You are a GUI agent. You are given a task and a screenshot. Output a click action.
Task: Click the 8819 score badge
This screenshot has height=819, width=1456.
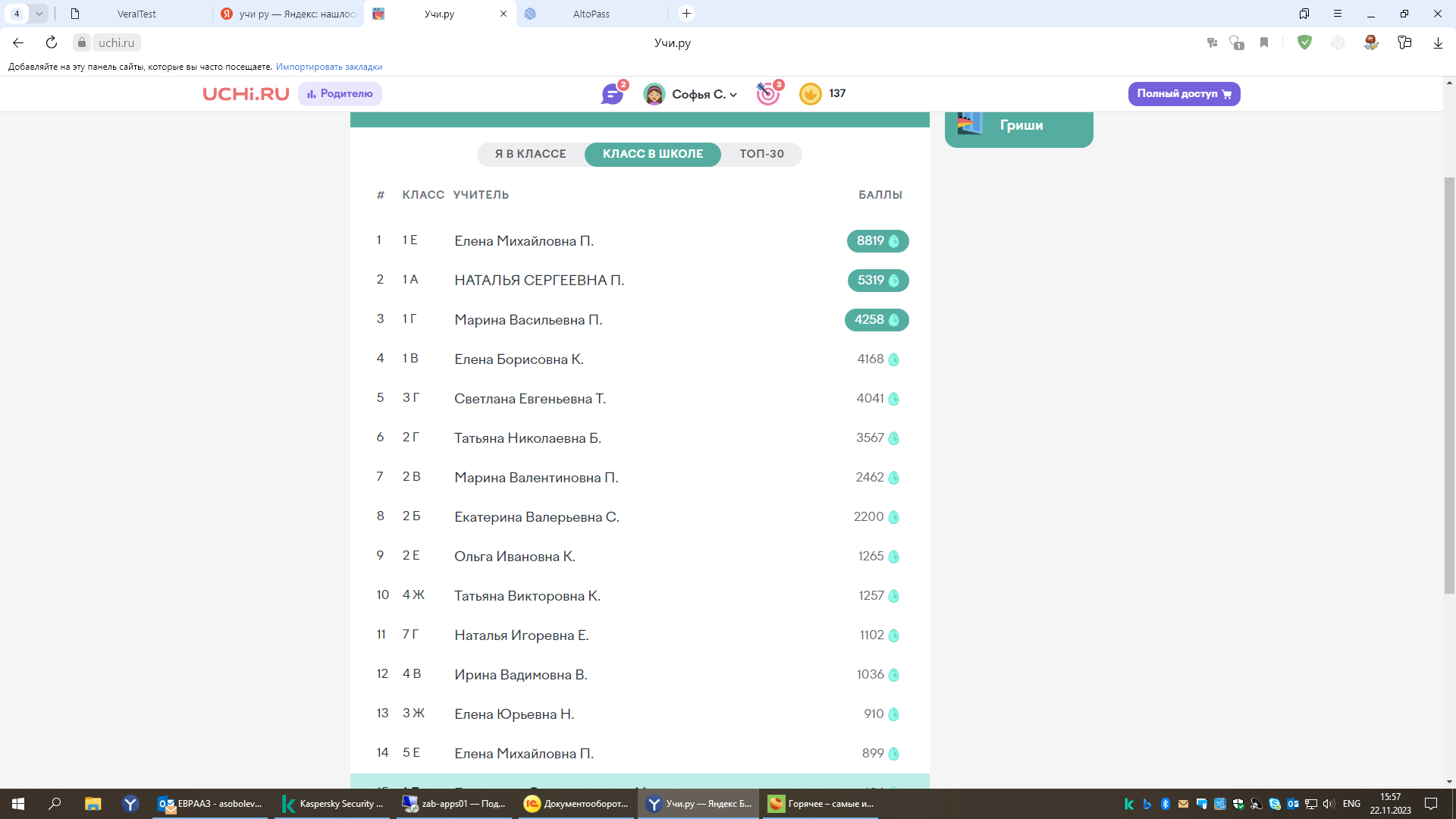pyautogui.click(x=877, y=241)
